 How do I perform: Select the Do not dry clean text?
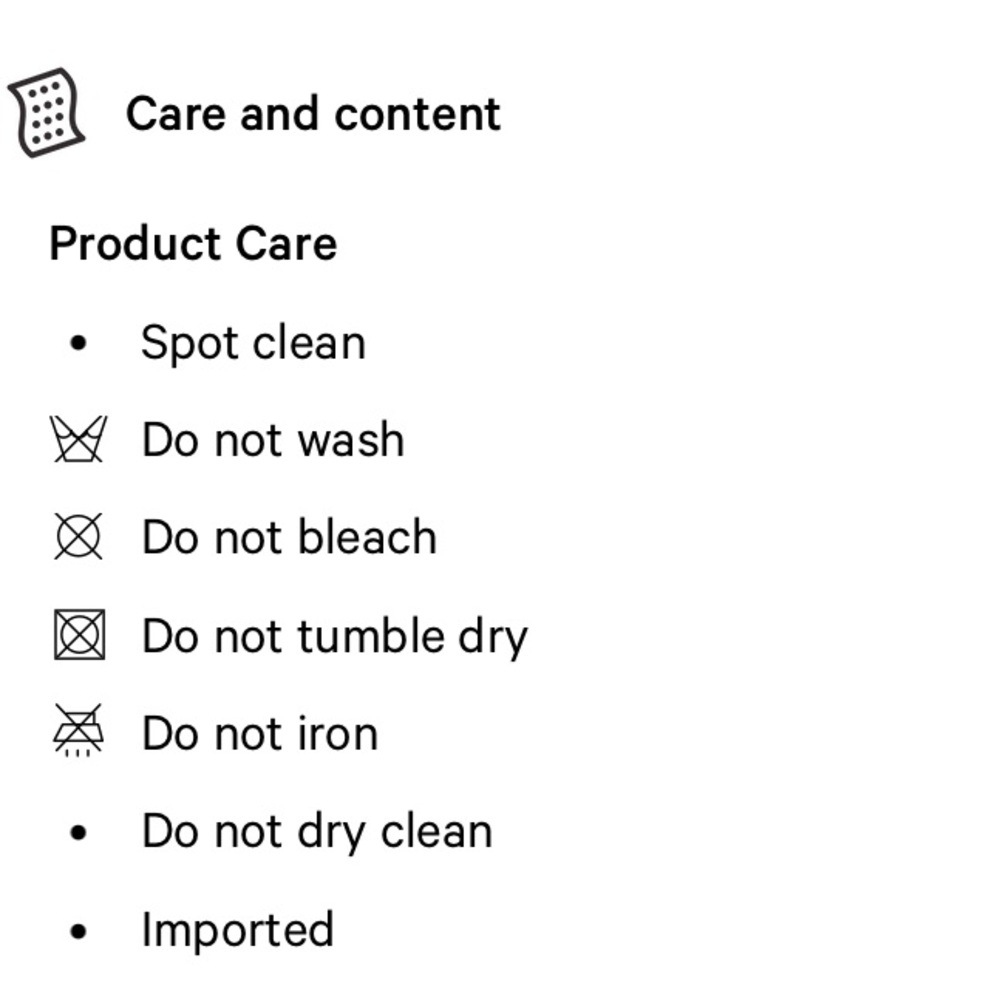tap(317, 832)
